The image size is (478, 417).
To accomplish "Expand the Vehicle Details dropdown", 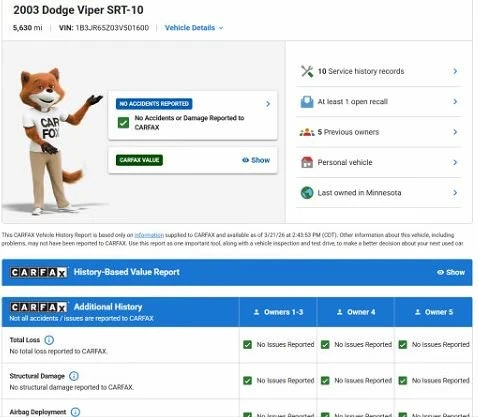I will point(194,28).
